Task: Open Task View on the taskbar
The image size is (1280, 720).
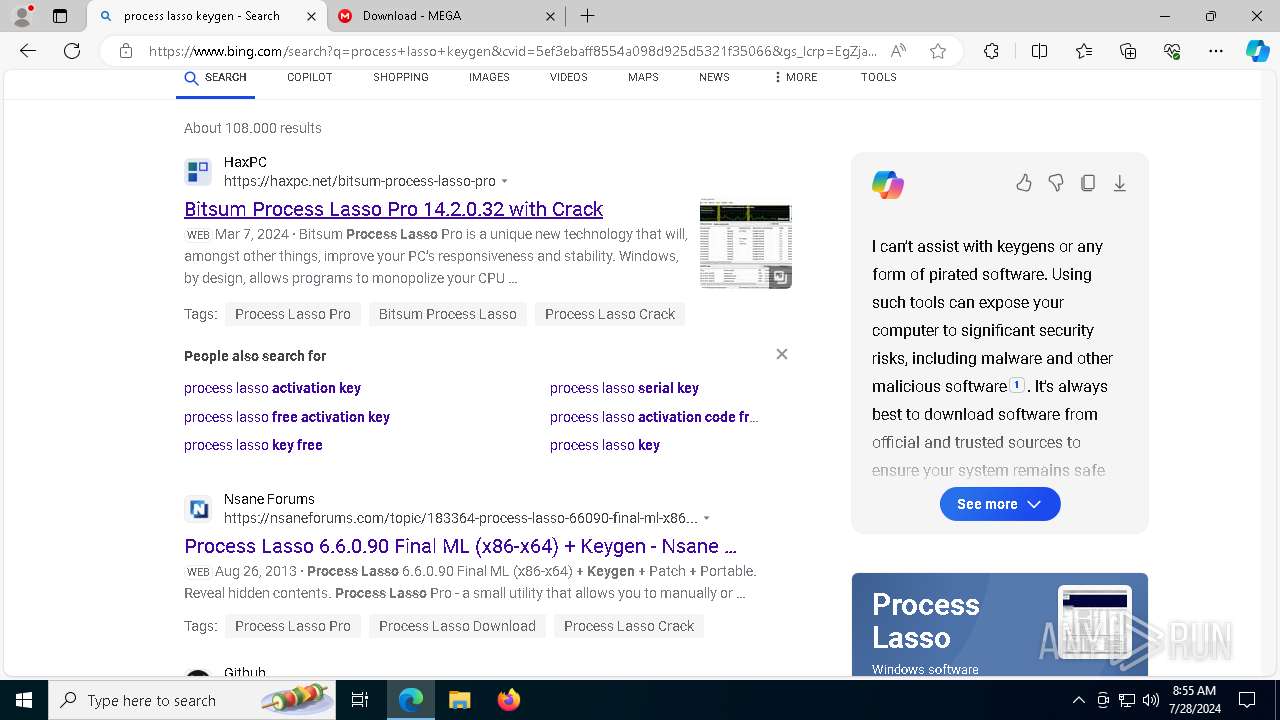Action: click(360, 700)
